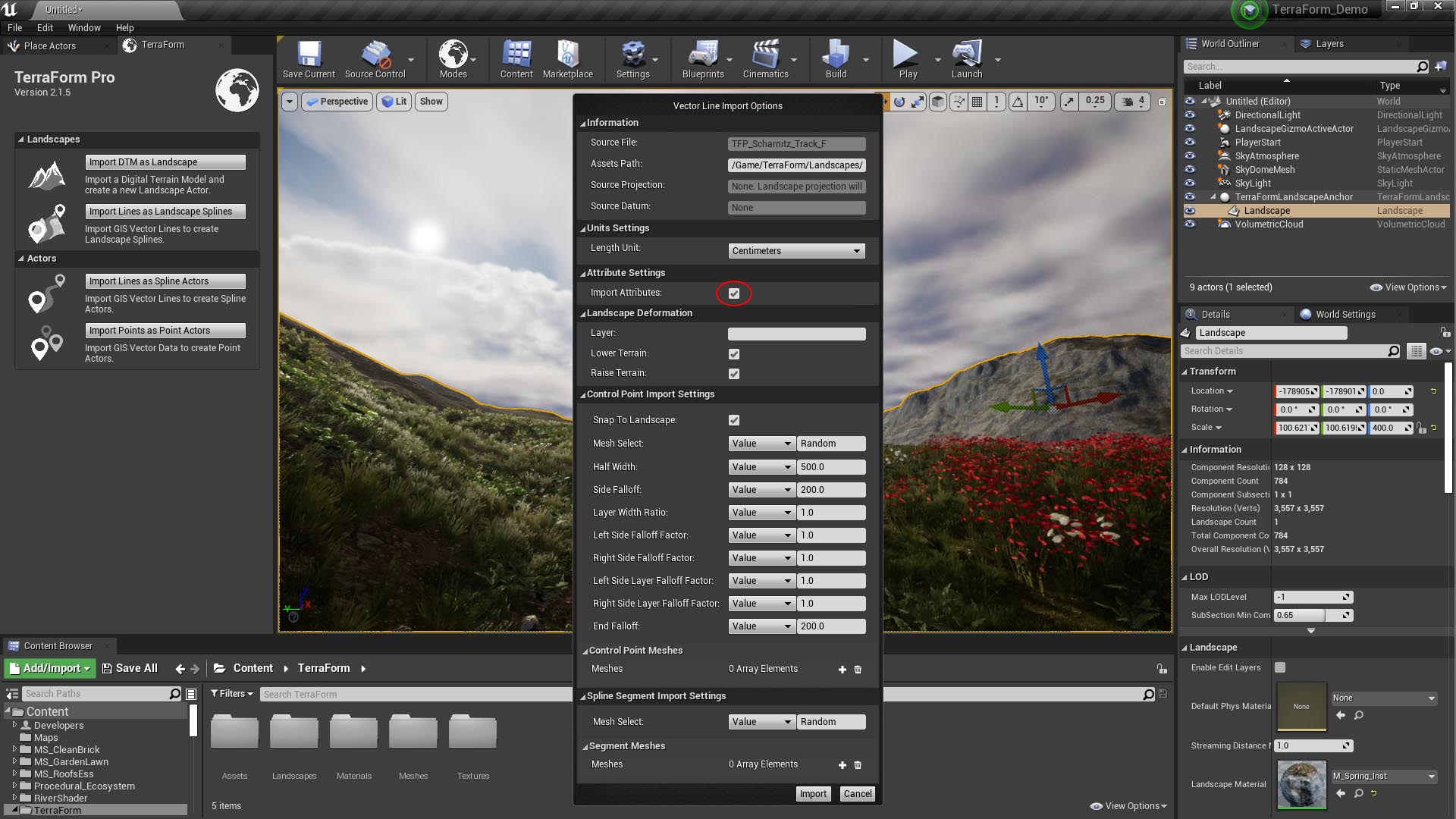
Task: Adjust Streaming Distance value slider
Action: 1313,746
